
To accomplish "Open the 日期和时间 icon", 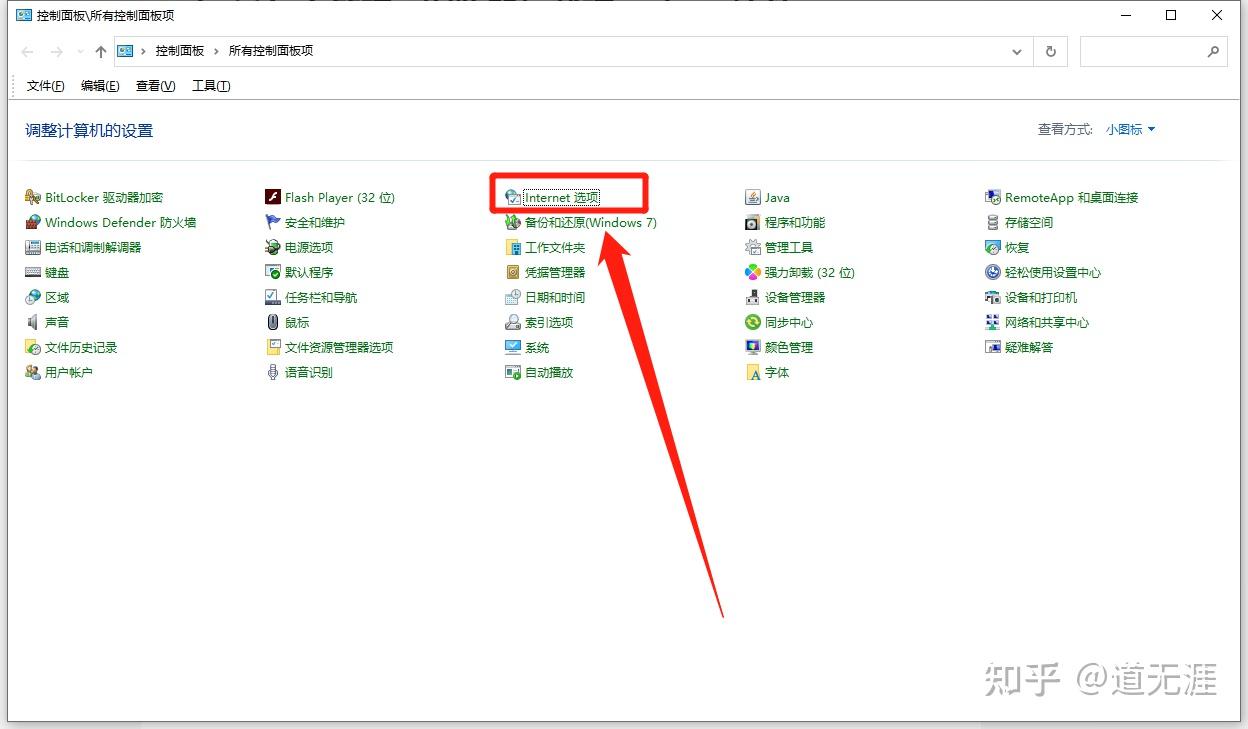I will click(513, 298).
